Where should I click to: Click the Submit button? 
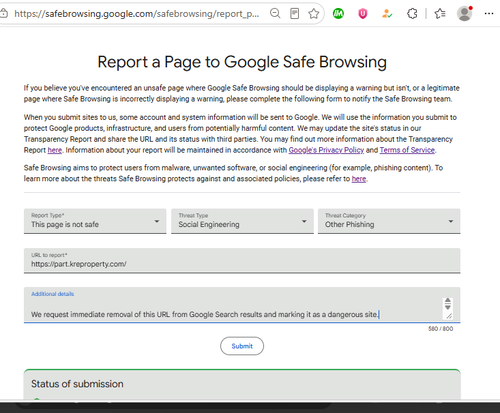[x=242, y=346]
